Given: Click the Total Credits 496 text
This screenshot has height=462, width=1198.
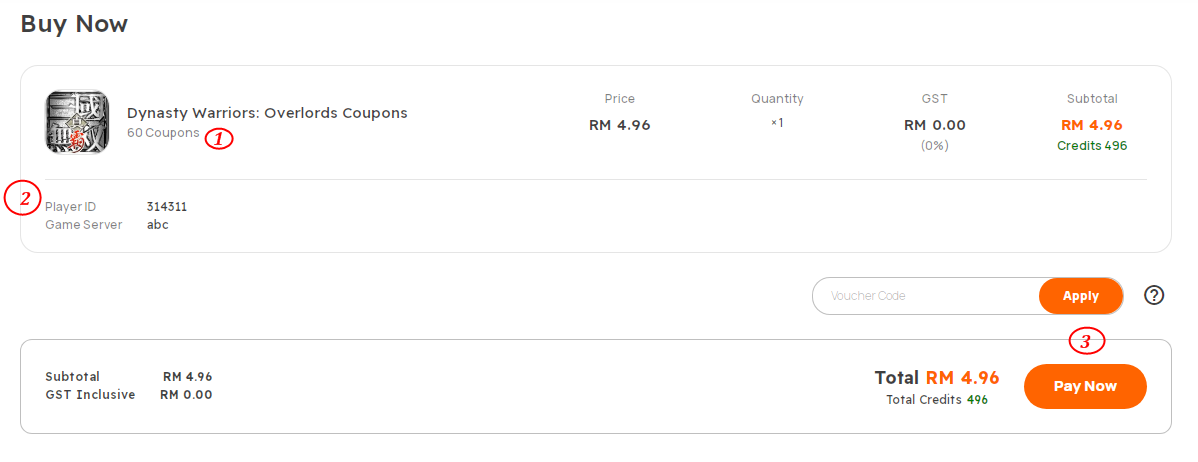Looking at the screenshot, I should [x=937, y=399].
